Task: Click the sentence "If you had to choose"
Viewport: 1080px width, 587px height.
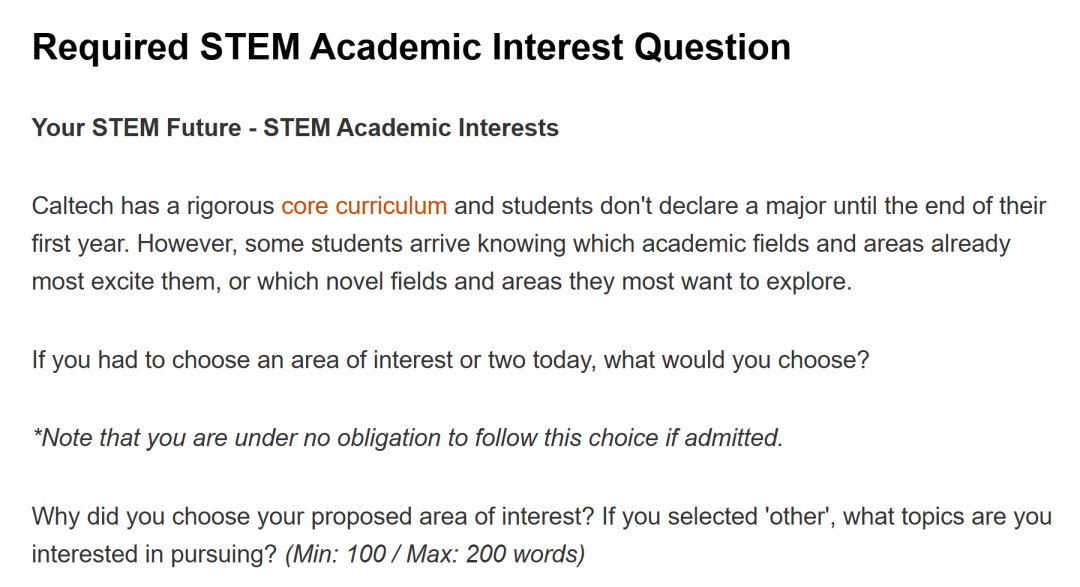Action: [x=141, y=360]
